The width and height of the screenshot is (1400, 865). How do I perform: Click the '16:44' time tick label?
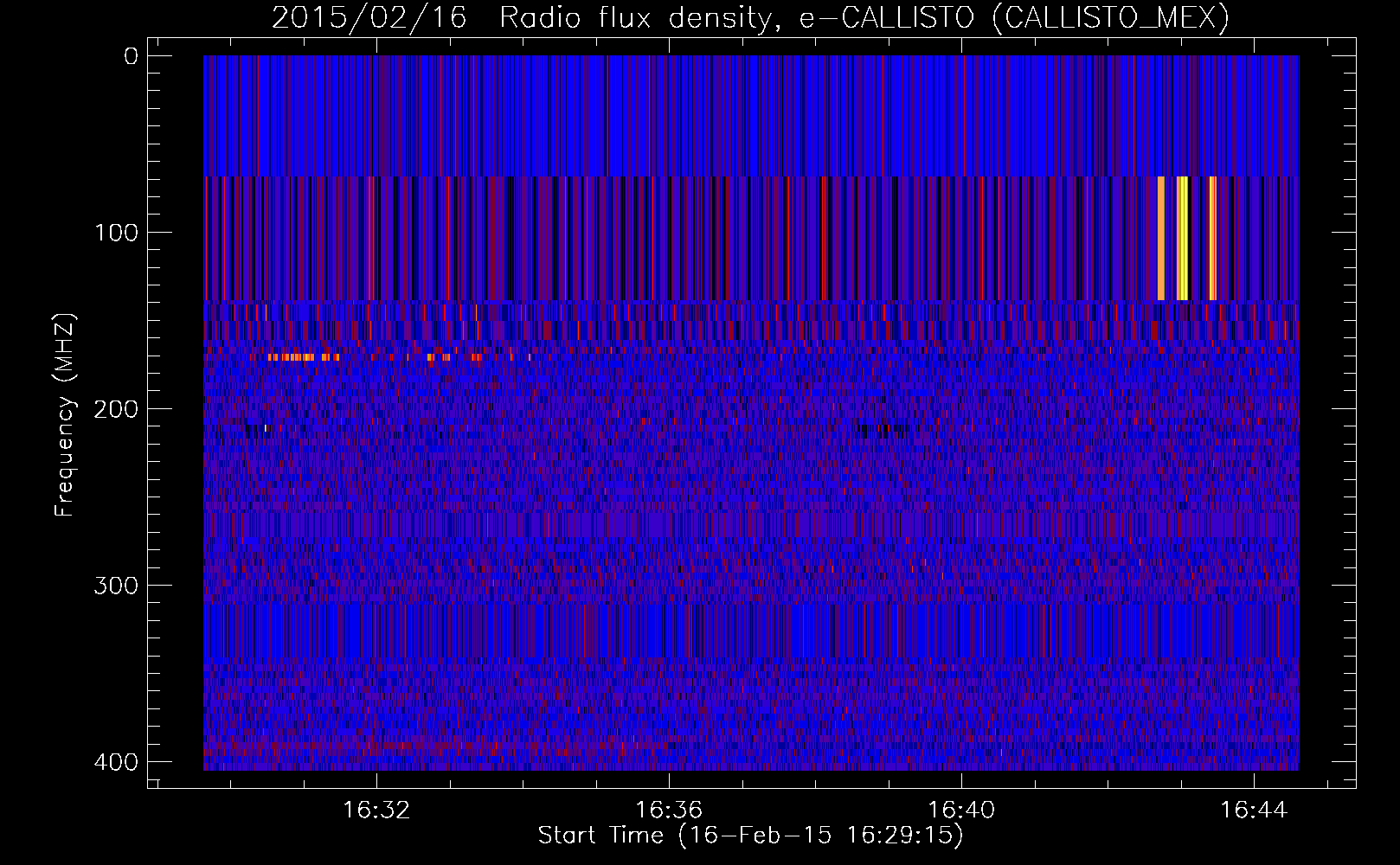pyautogui.click(x=1254, y=811)
